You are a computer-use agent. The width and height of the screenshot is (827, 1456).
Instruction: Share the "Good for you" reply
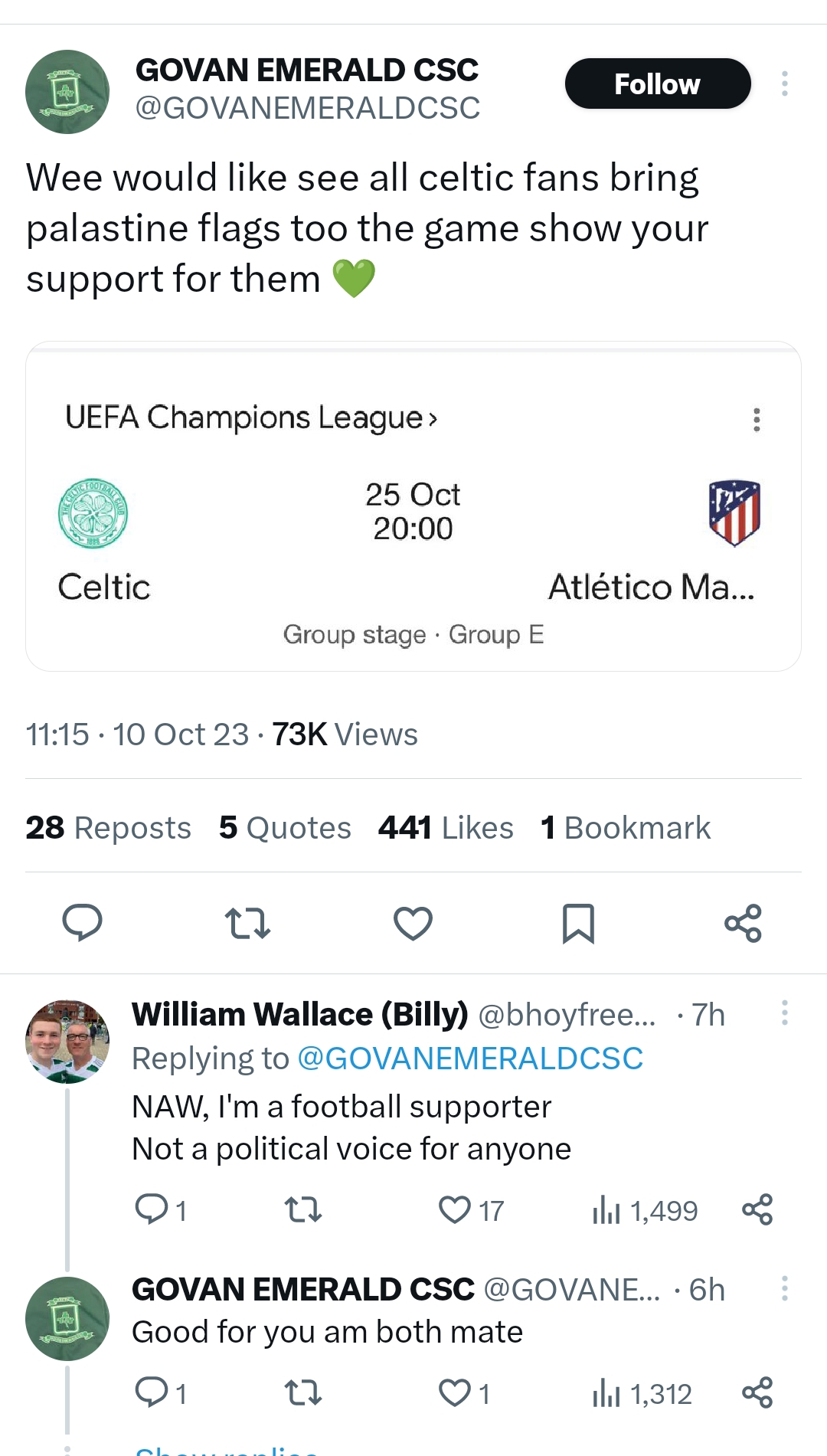tap(757, 1393)
